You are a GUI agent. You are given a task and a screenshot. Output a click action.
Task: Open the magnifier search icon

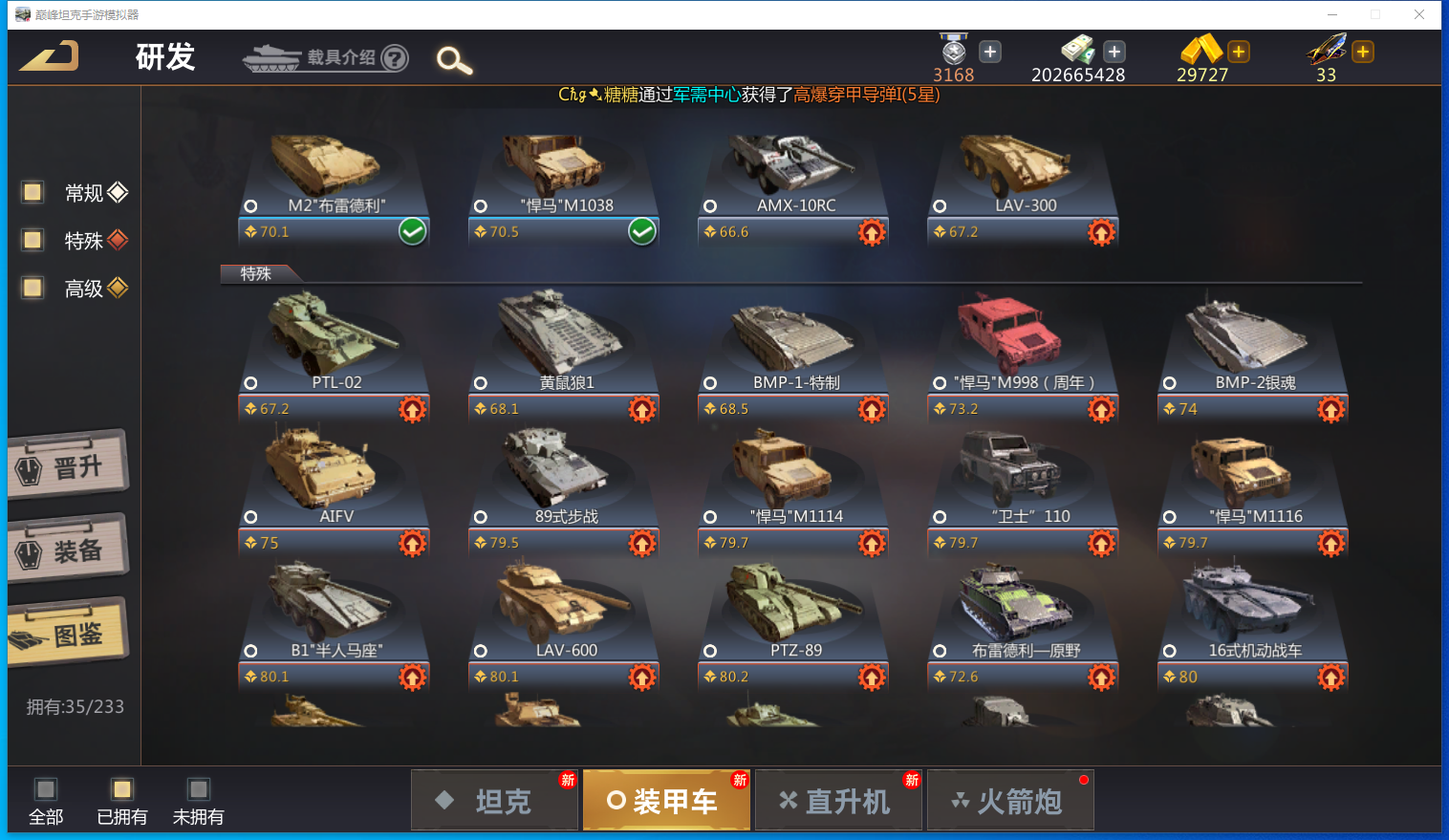[x=454, y=60]
